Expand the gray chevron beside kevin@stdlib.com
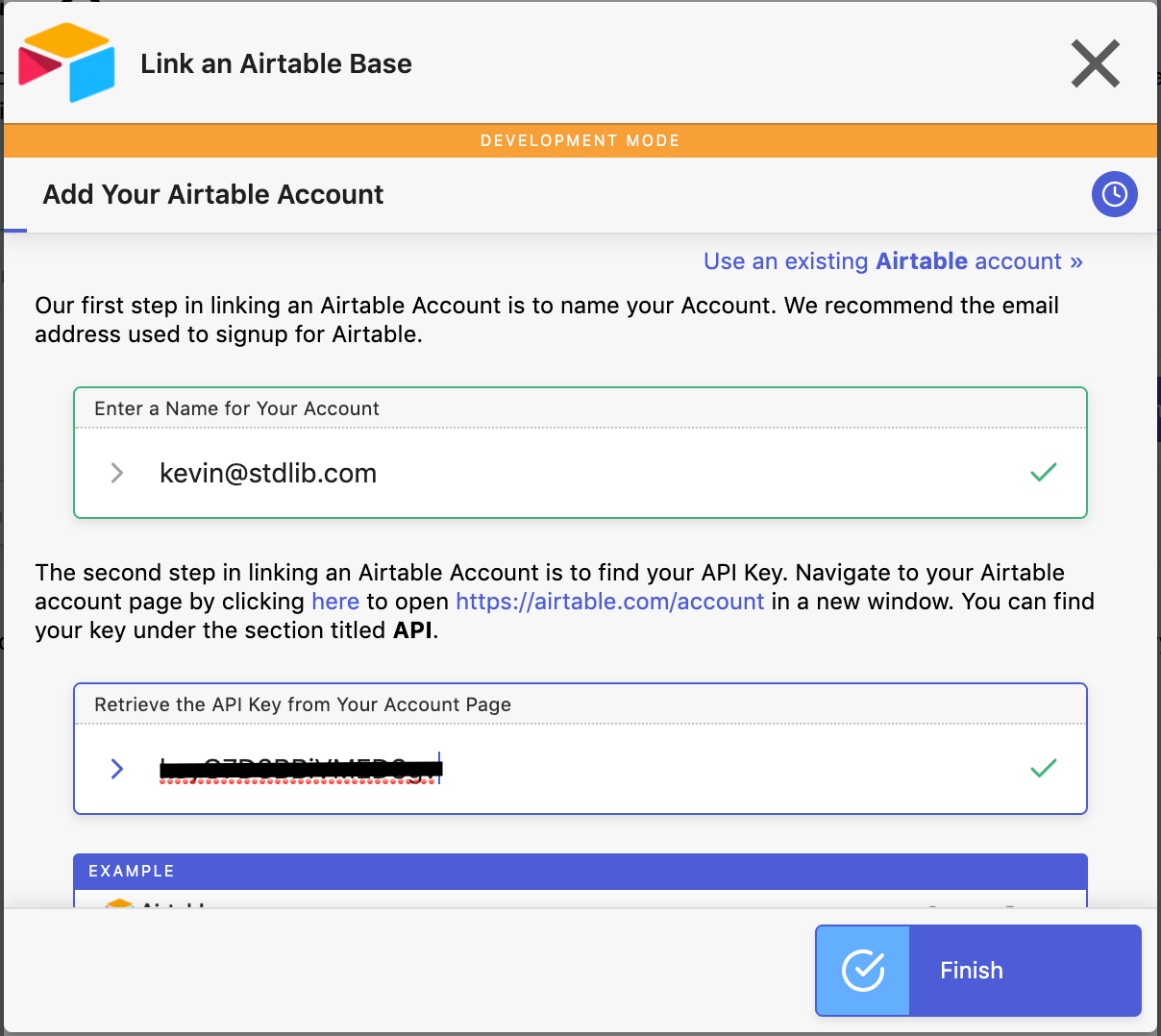The width and height of the screenshot is (1161, 1036). point(117,473)
